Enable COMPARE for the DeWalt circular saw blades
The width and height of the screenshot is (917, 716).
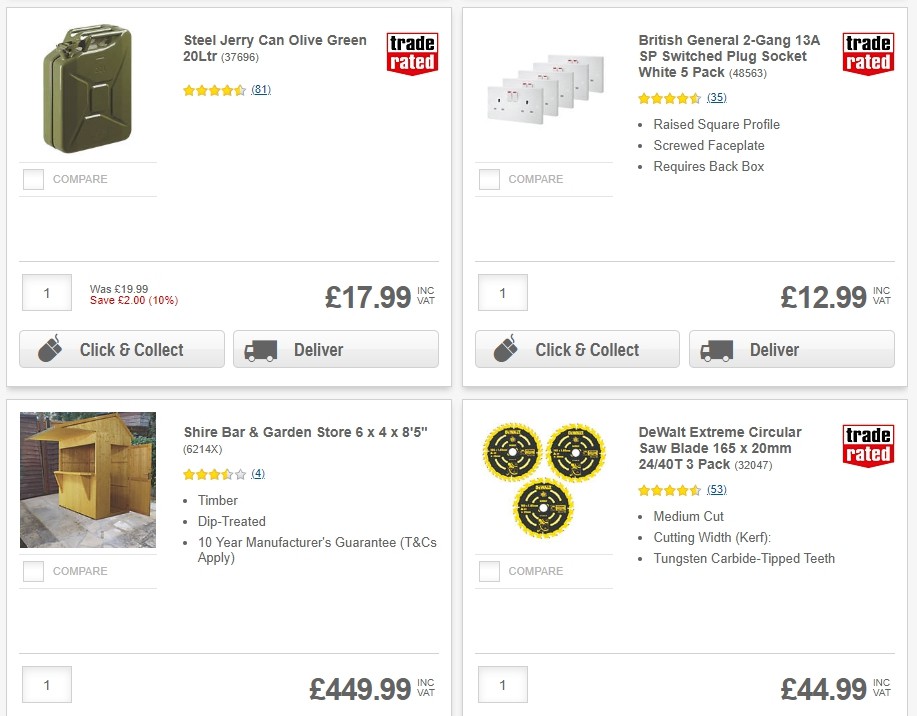pyautogui.click(x=488, y=571)
